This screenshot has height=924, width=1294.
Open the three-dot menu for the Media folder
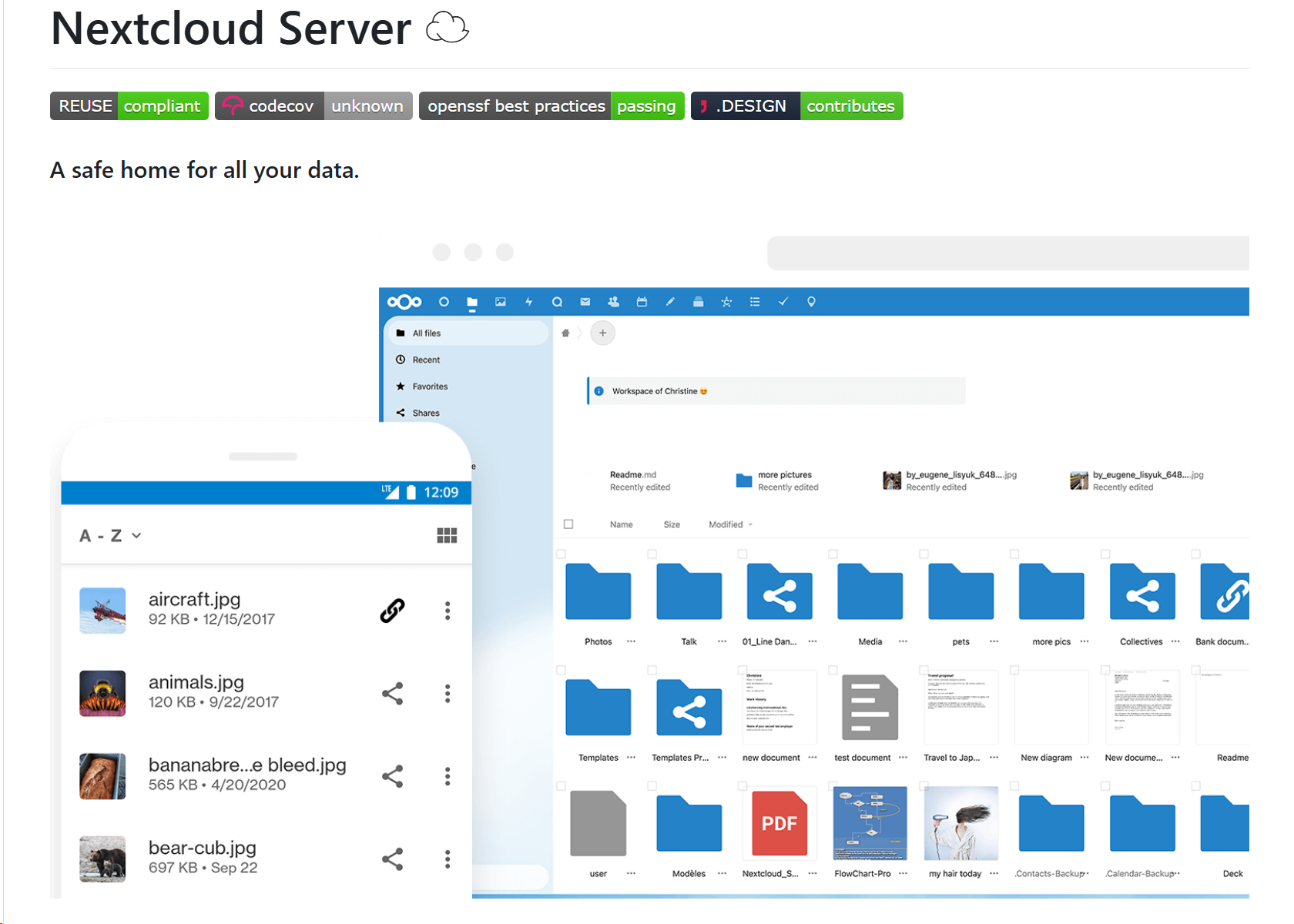tap(903, 641)
